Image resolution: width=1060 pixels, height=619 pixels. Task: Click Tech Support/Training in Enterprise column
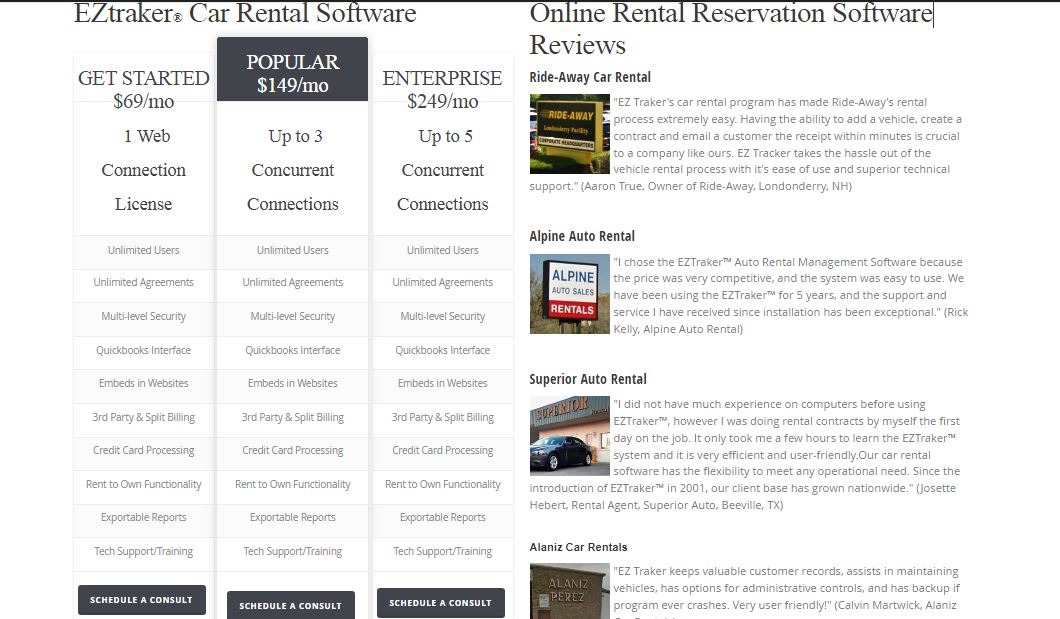tap(443, 551)
